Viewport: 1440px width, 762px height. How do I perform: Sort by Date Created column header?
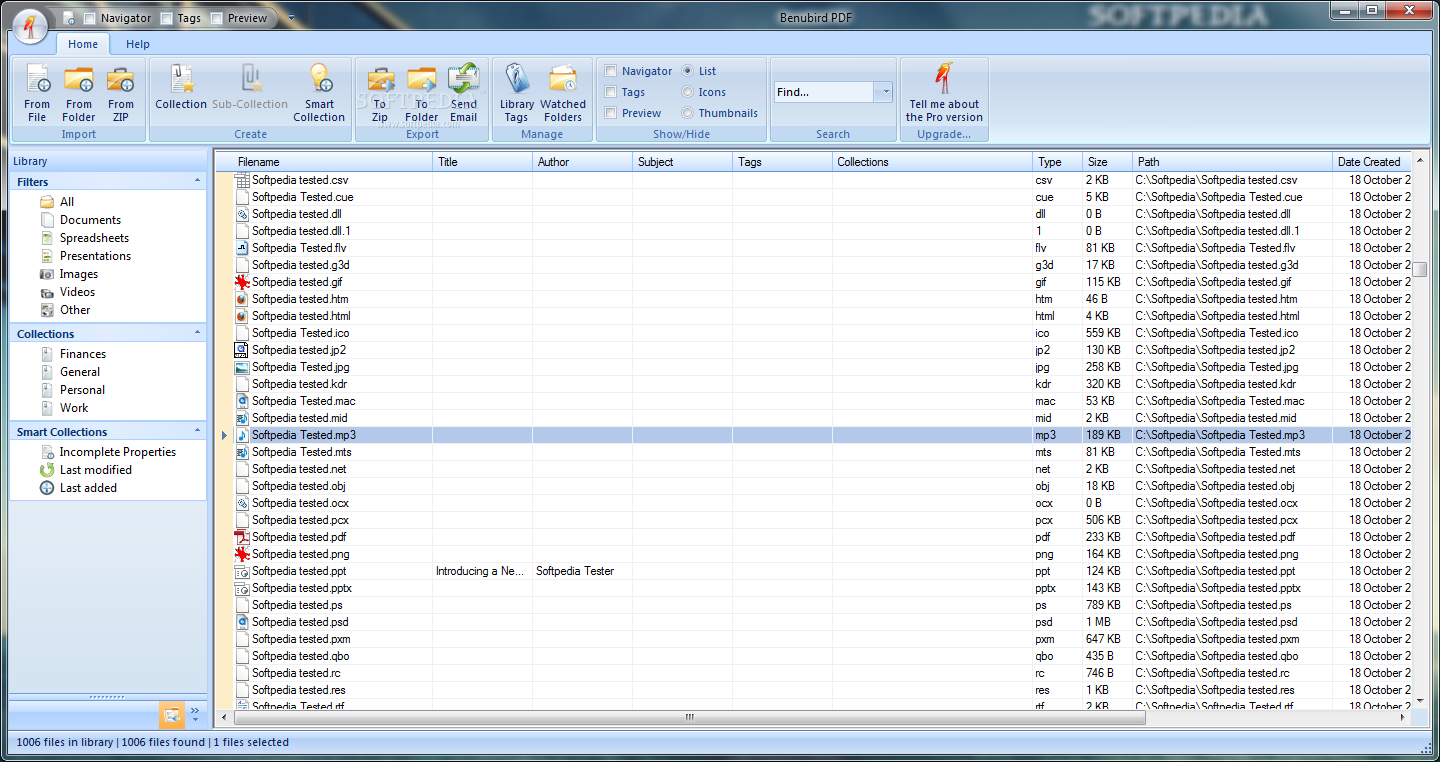[1372, 162]
